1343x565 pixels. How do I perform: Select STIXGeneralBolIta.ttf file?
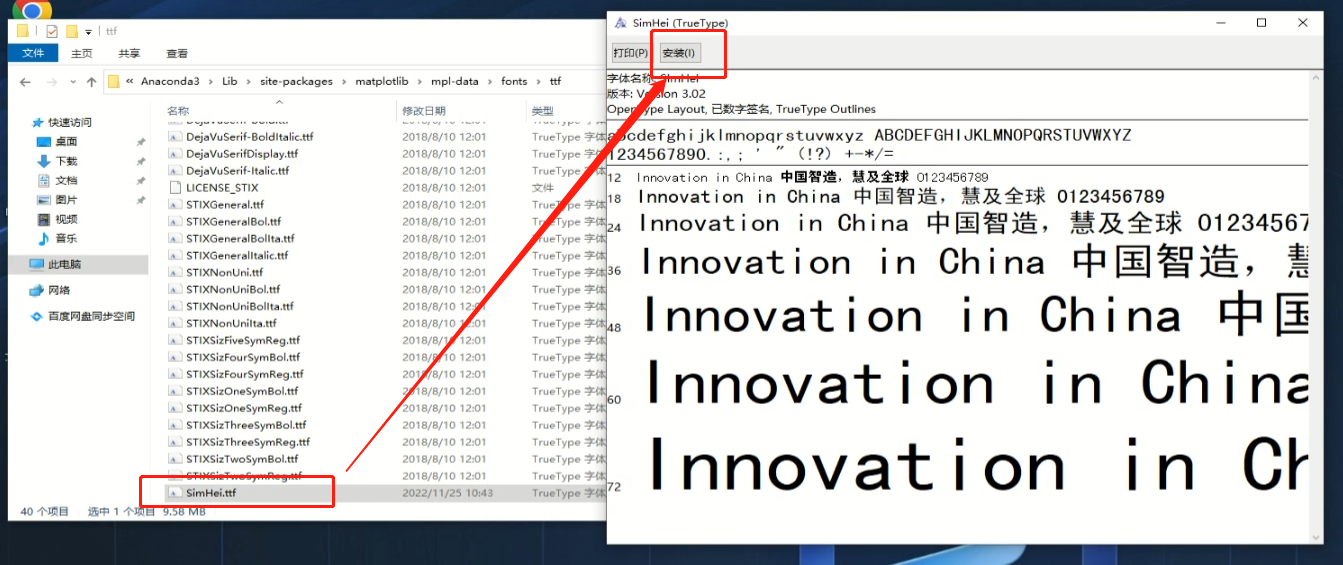coord(240,238)
